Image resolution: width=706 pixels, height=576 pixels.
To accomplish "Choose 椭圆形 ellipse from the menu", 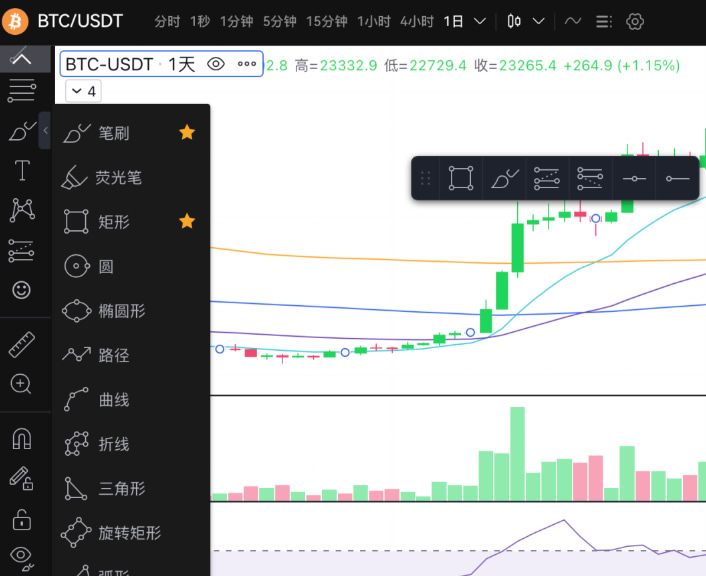I will pos(131,311).
